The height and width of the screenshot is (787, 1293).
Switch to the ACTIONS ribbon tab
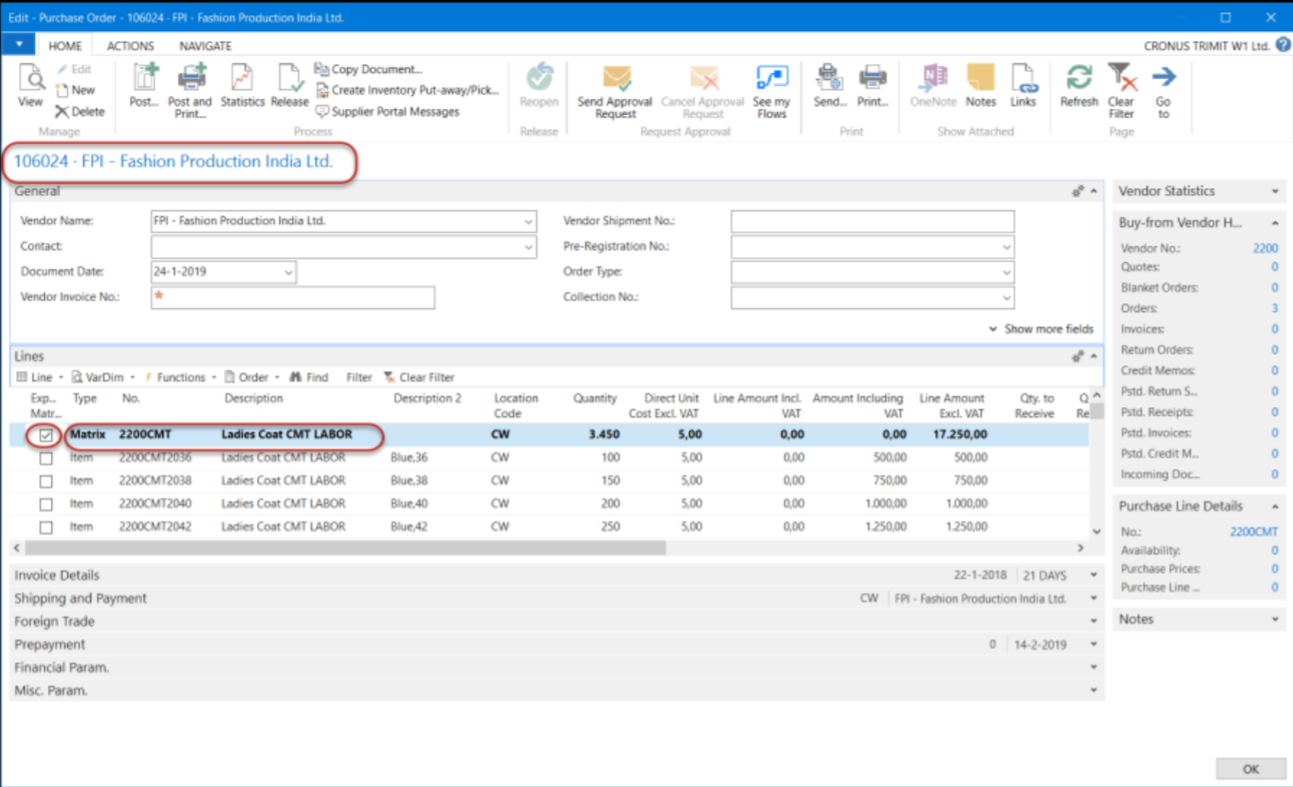[x=130, y=46]
